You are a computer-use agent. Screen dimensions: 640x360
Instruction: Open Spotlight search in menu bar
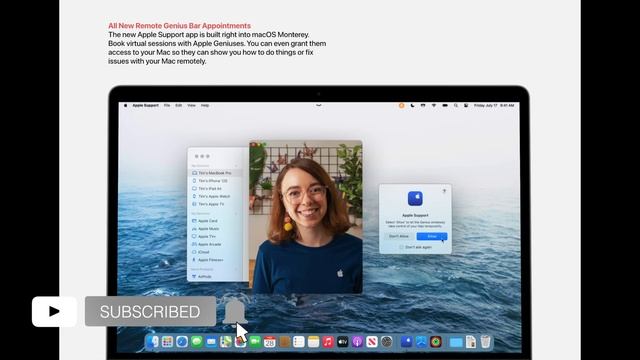(456, 105)
